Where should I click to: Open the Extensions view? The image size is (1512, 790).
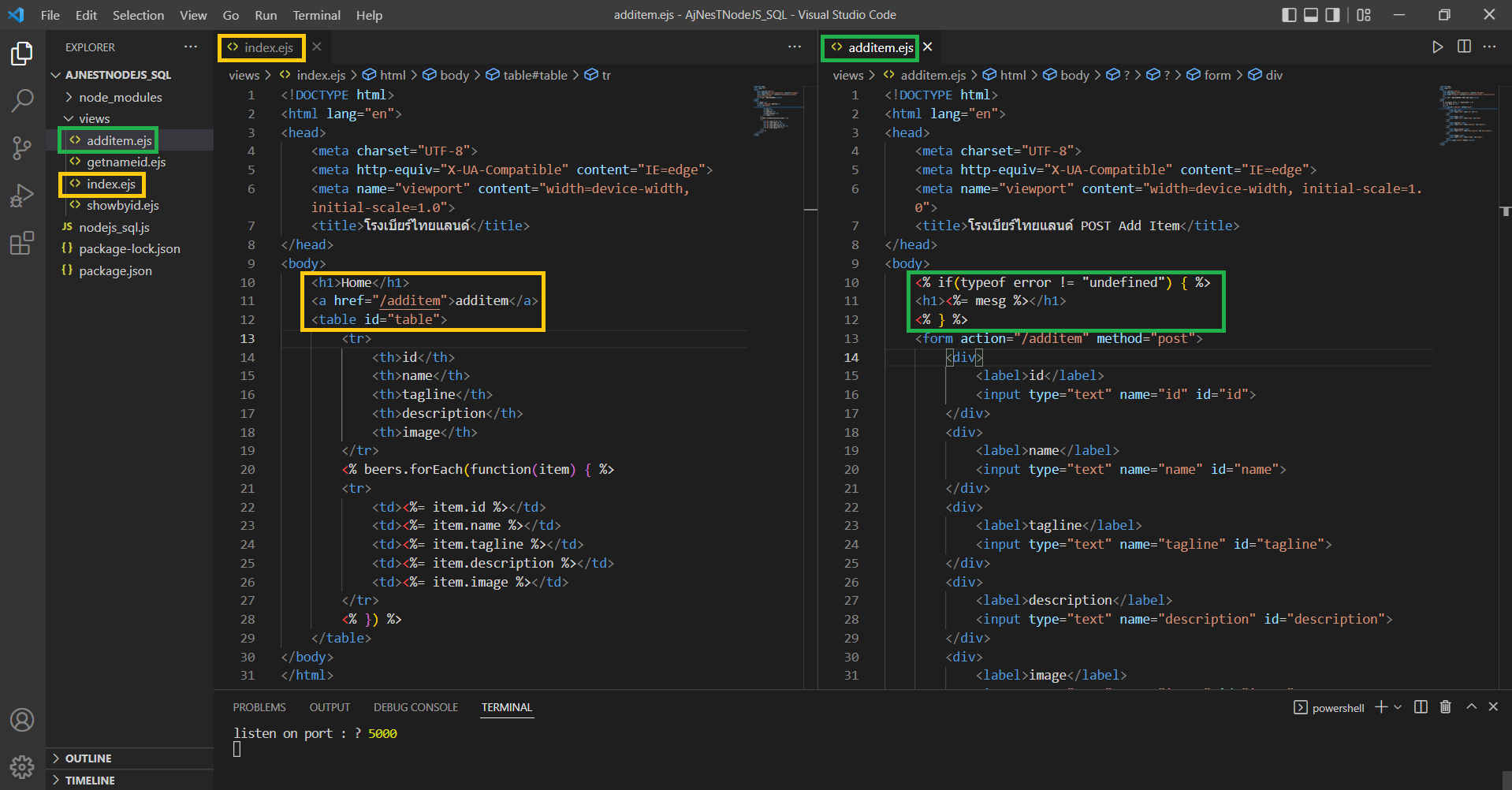point(22,243)
